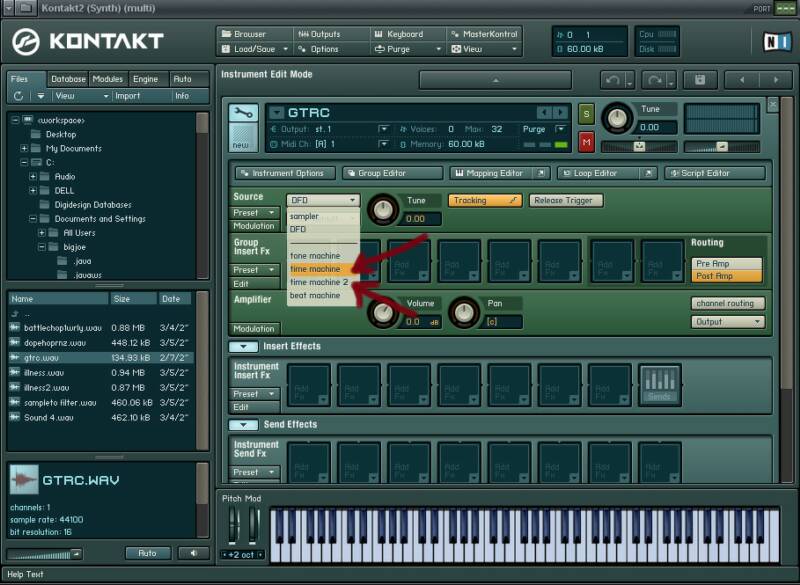Image resolution: width=800 pixels, height=585 pixels.
Task: Click the GTRC.WAV waveform thumbnail
Action: click(x=24, y=479)
